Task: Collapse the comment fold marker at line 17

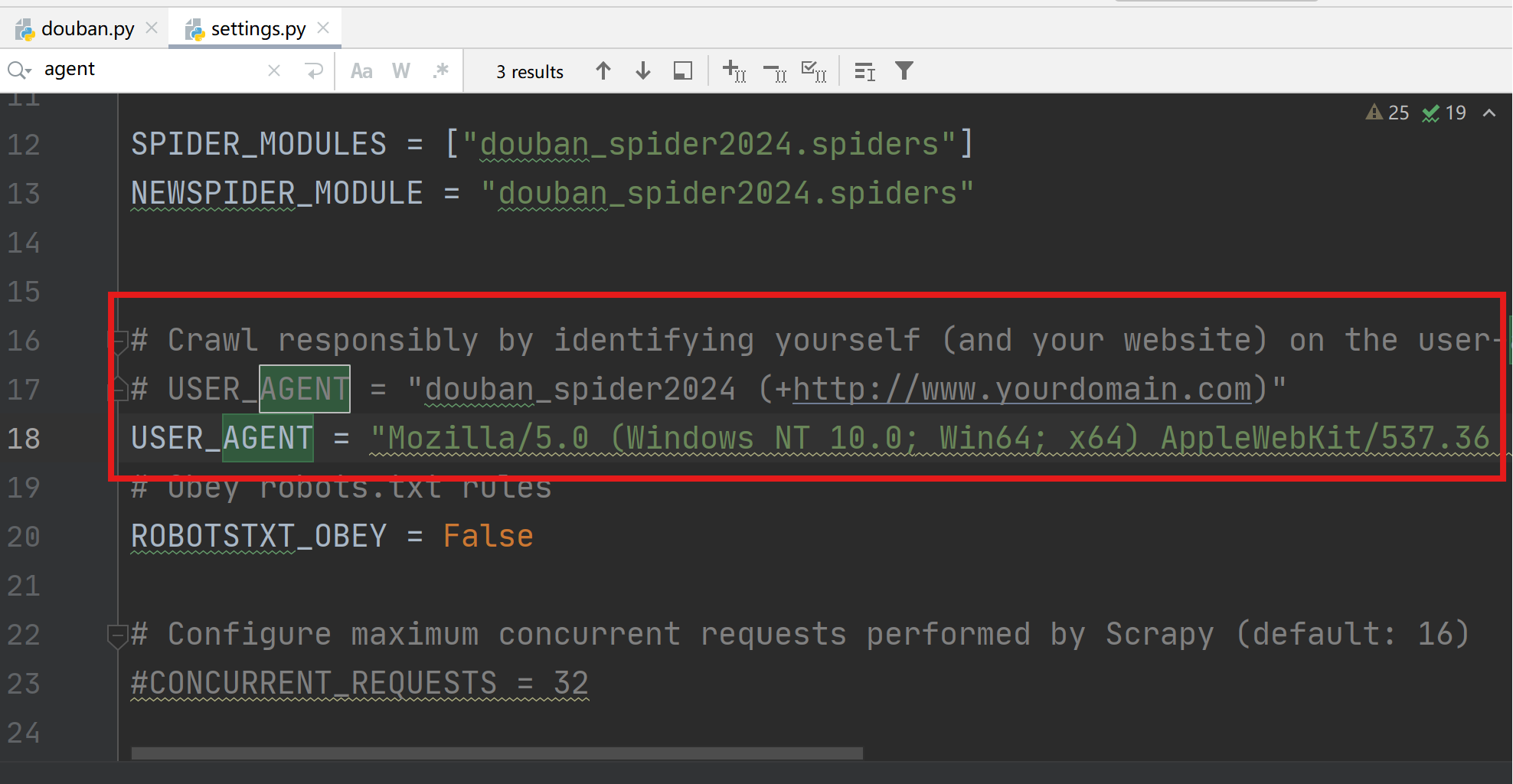Action: point(119,390)
